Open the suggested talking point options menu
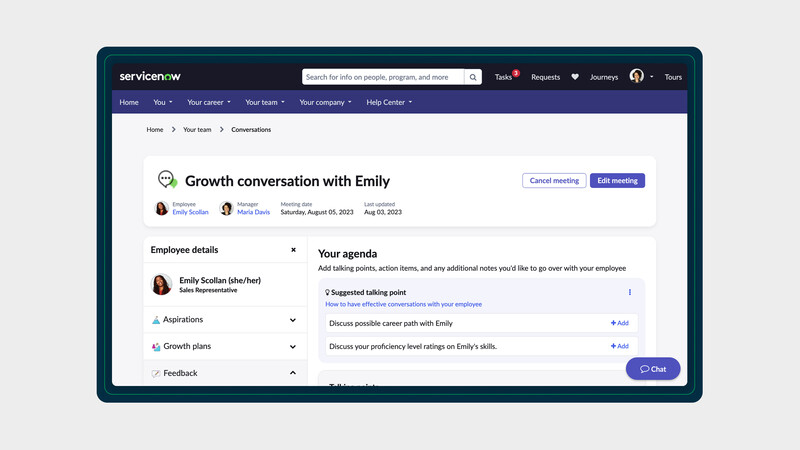 click(630, 292)
